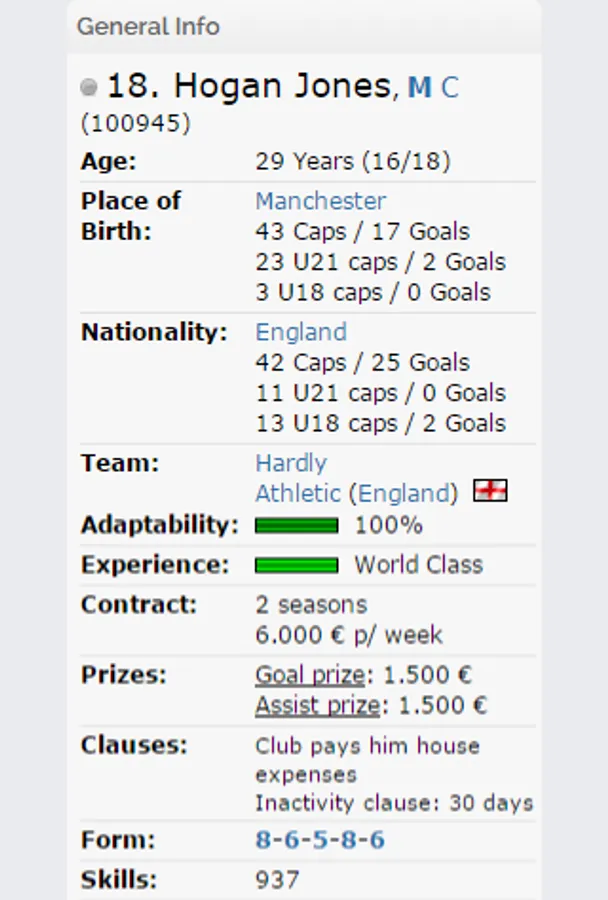Click the General Info panel header
This screenshot has height=900, width=608.
(x=148, y=26)
